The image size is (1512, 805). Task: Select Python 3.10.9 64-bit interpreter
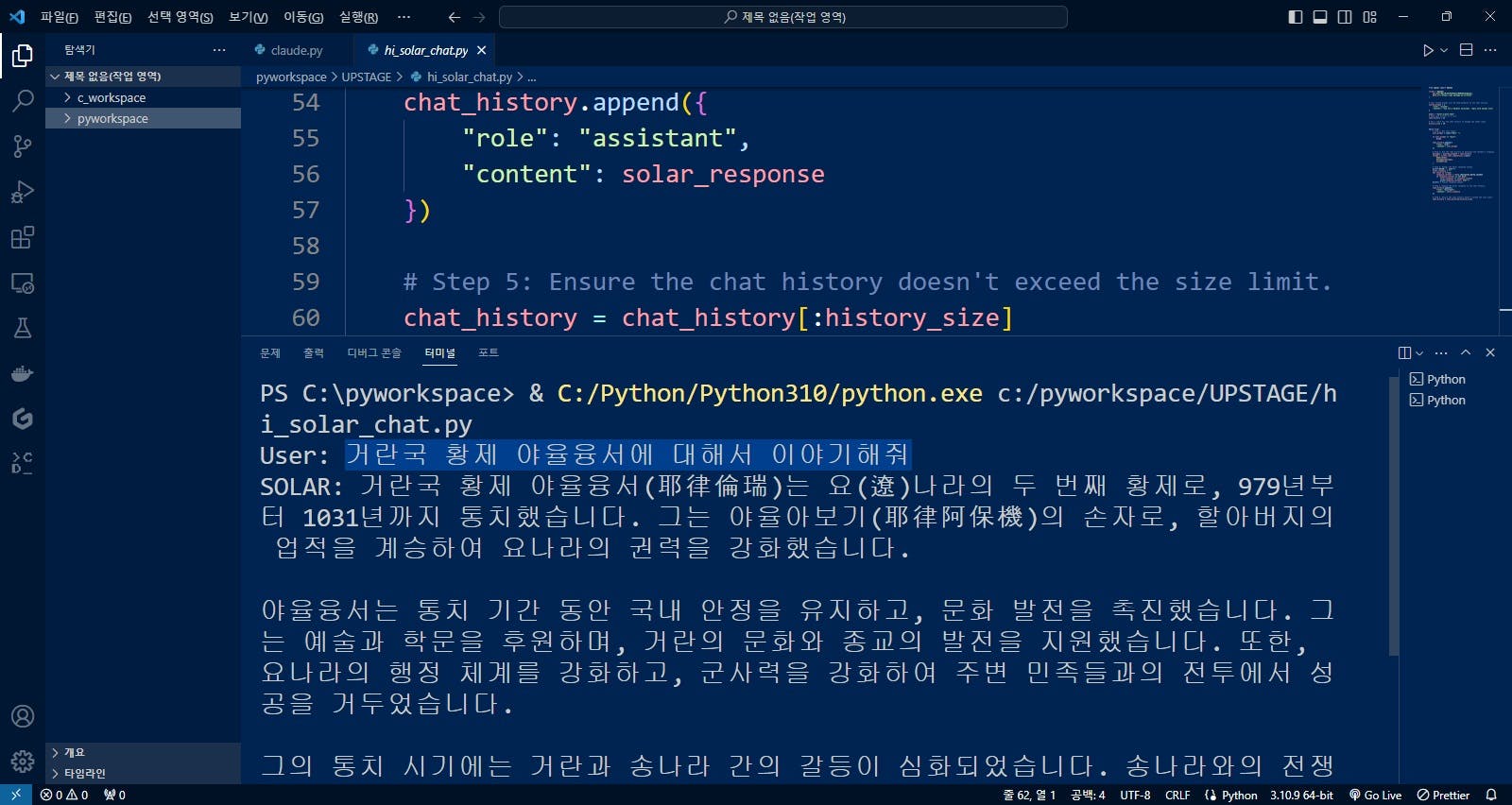1301,795
